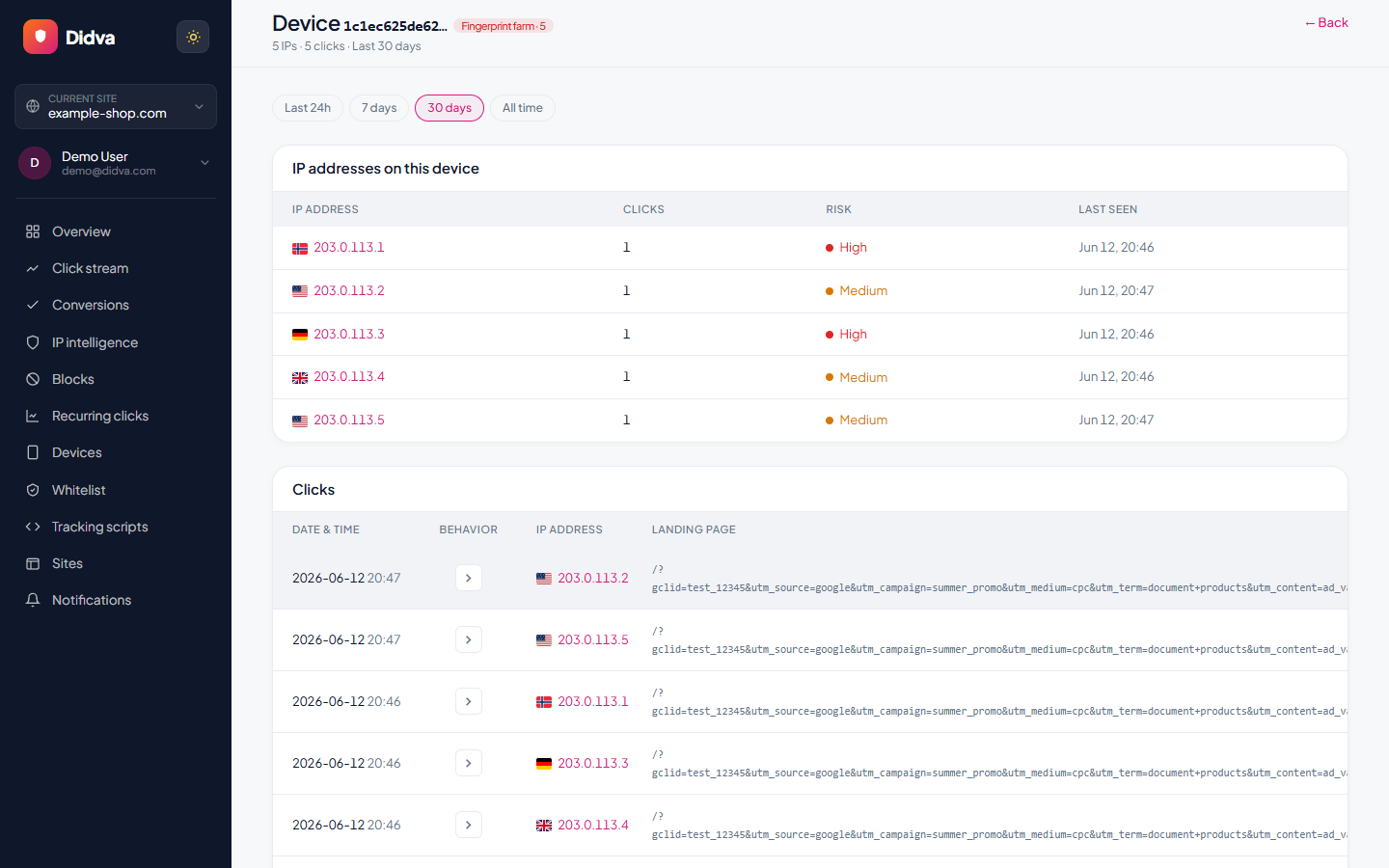1389x868 pixels.
Task: Select the All time range
Action: point(523,108)
